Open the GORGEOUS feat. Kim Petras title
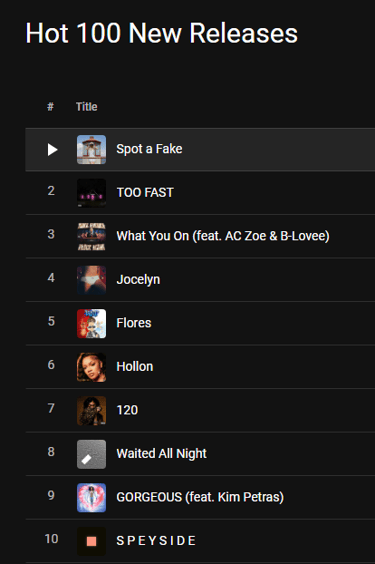Viewport: 375px width, 564px height. (x=200, y=497)
